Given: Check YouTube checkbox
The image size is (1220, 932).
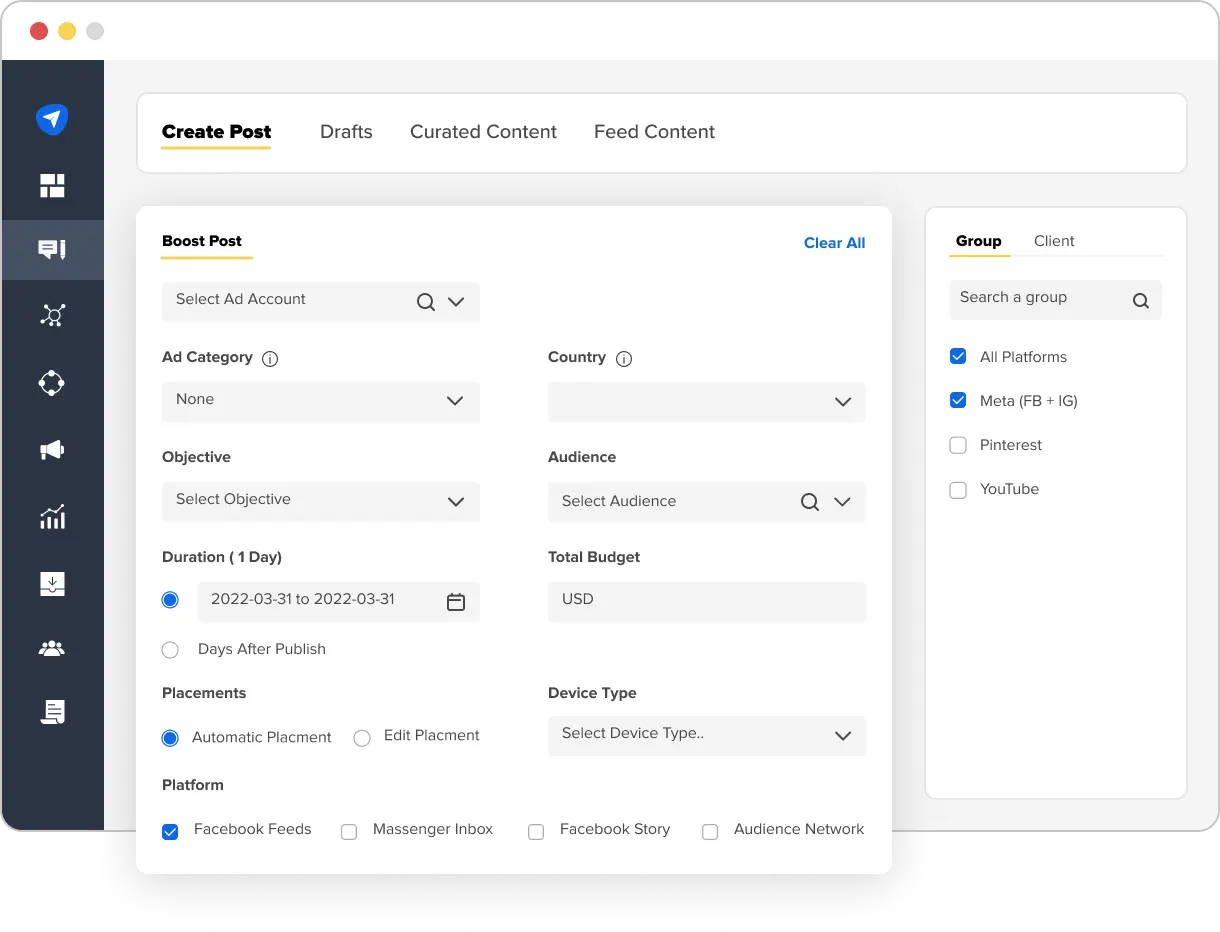Looking at the screenshot, I should [958, 490].
